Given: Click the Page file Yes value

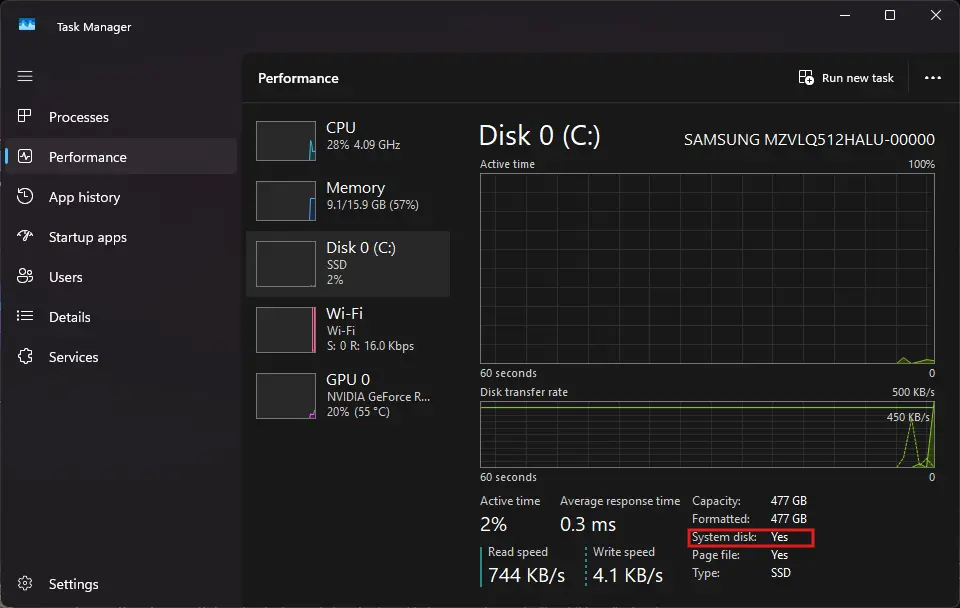Looking at the screenshot, I should coord(779,555).
